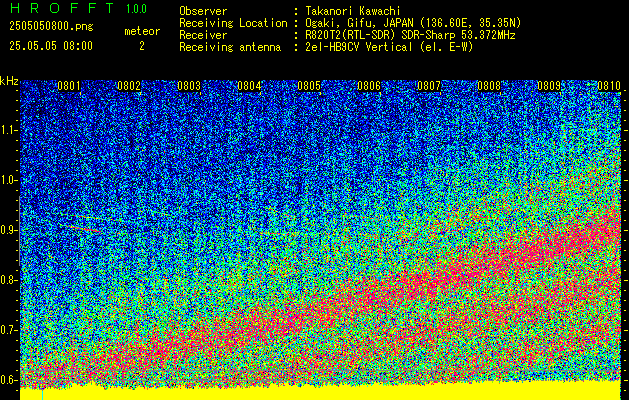Click the 0.9 kHz axis label
This screenshot has width=629, height=400.
click(x=8, y=230)
